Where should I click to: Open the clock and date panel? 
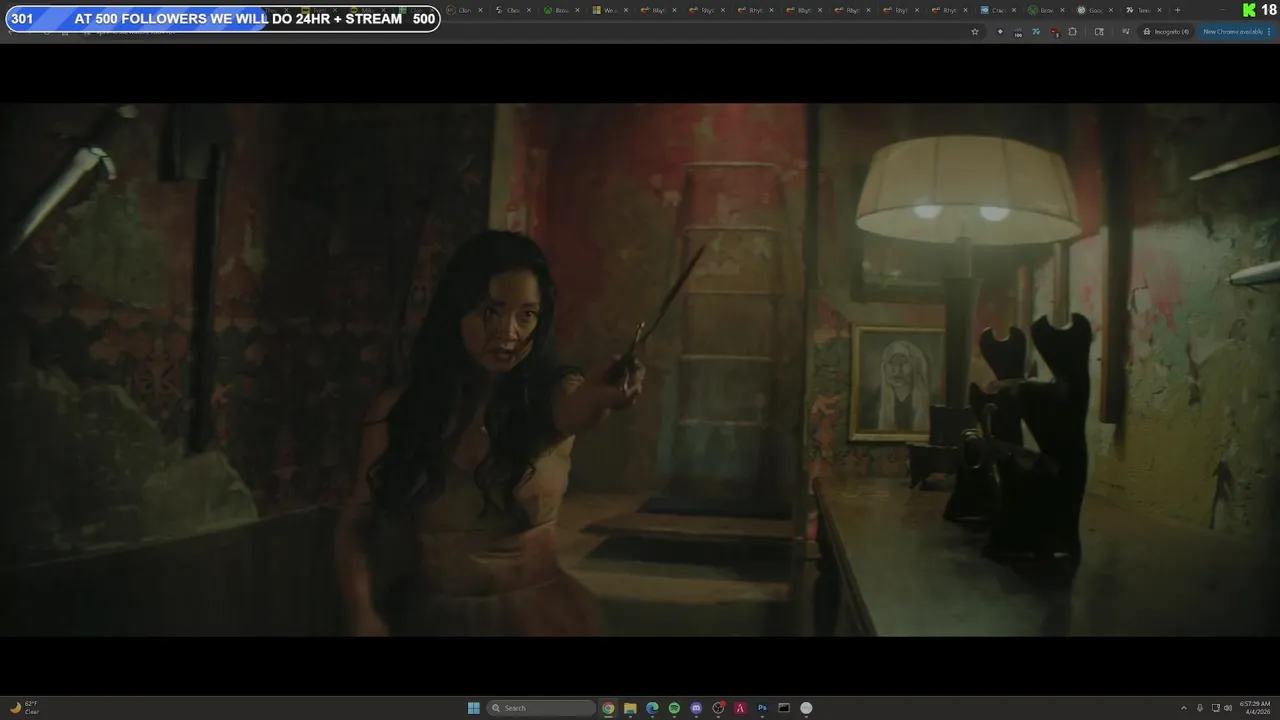(x=1255, y=708)
